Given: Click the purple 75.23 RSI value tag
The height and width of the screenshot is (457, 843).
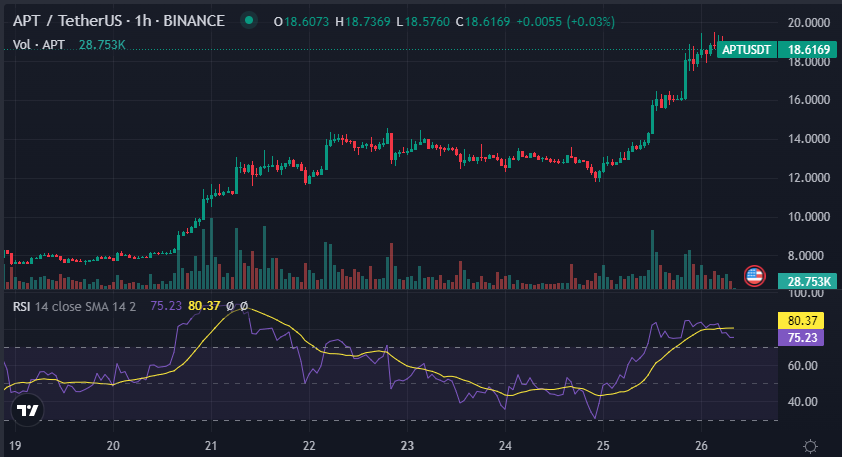Looking at the screenshot, I should 801,338.
